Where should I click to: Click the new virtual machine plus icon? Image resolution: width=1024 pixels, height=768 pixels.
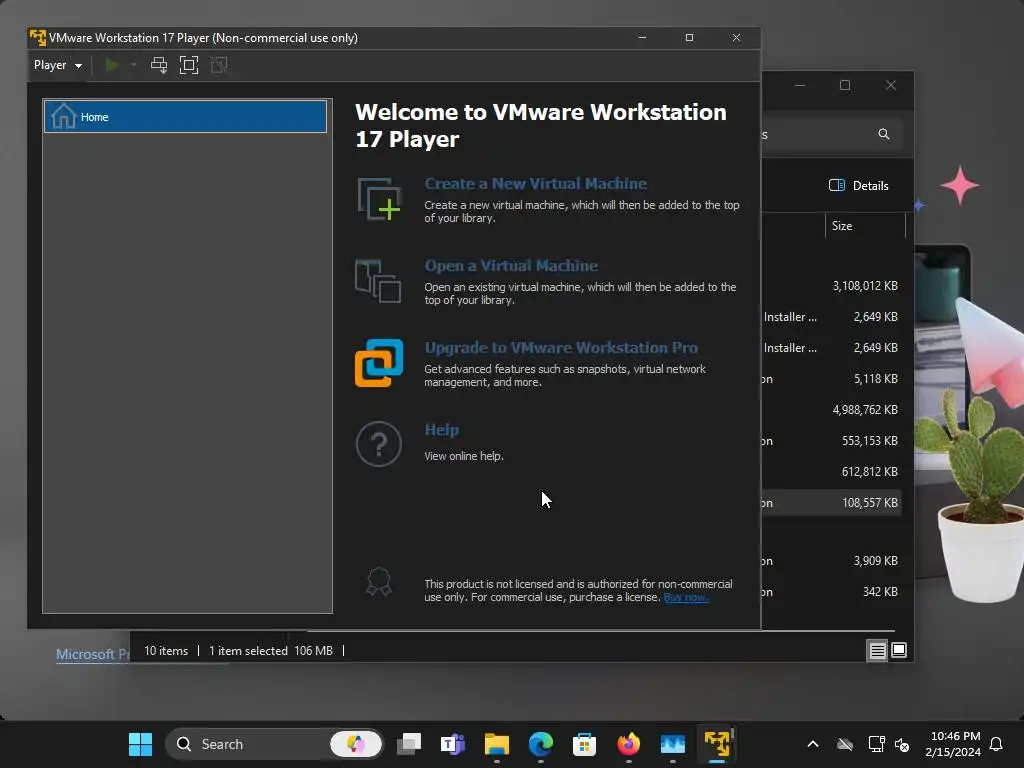point(379,199)
